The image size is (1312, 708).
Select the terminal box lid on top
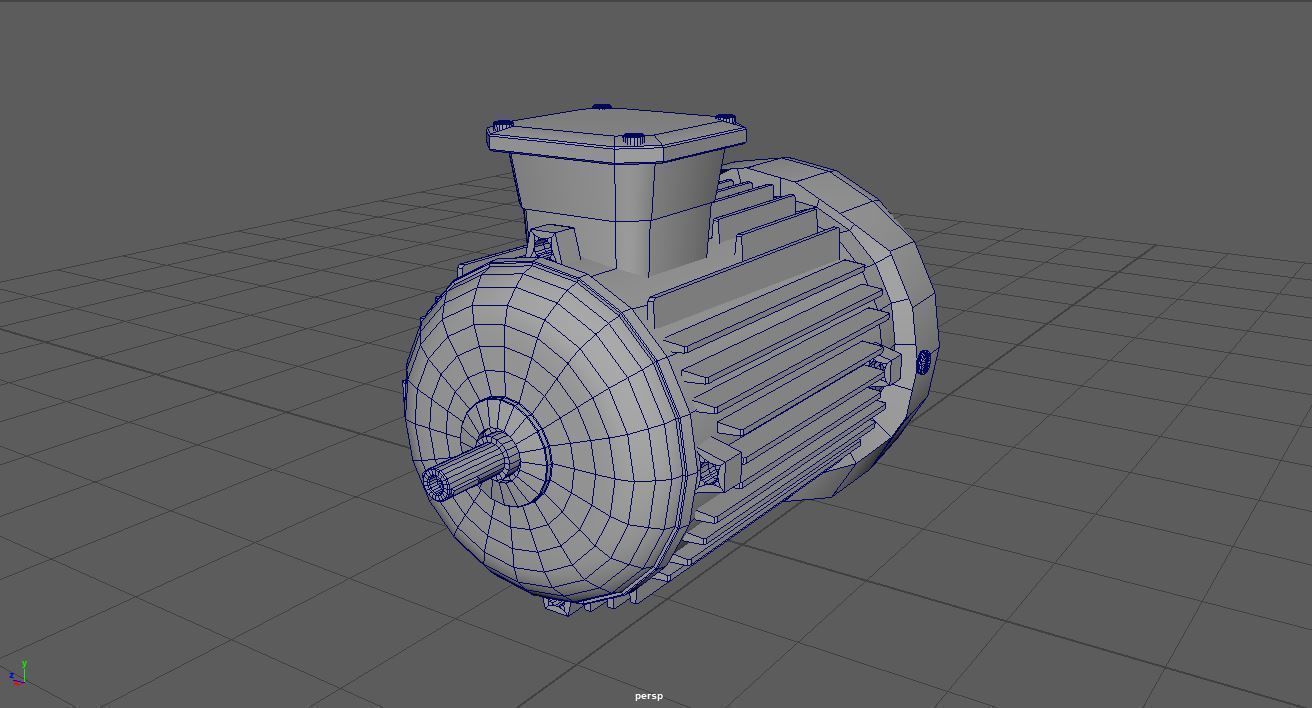617,133
